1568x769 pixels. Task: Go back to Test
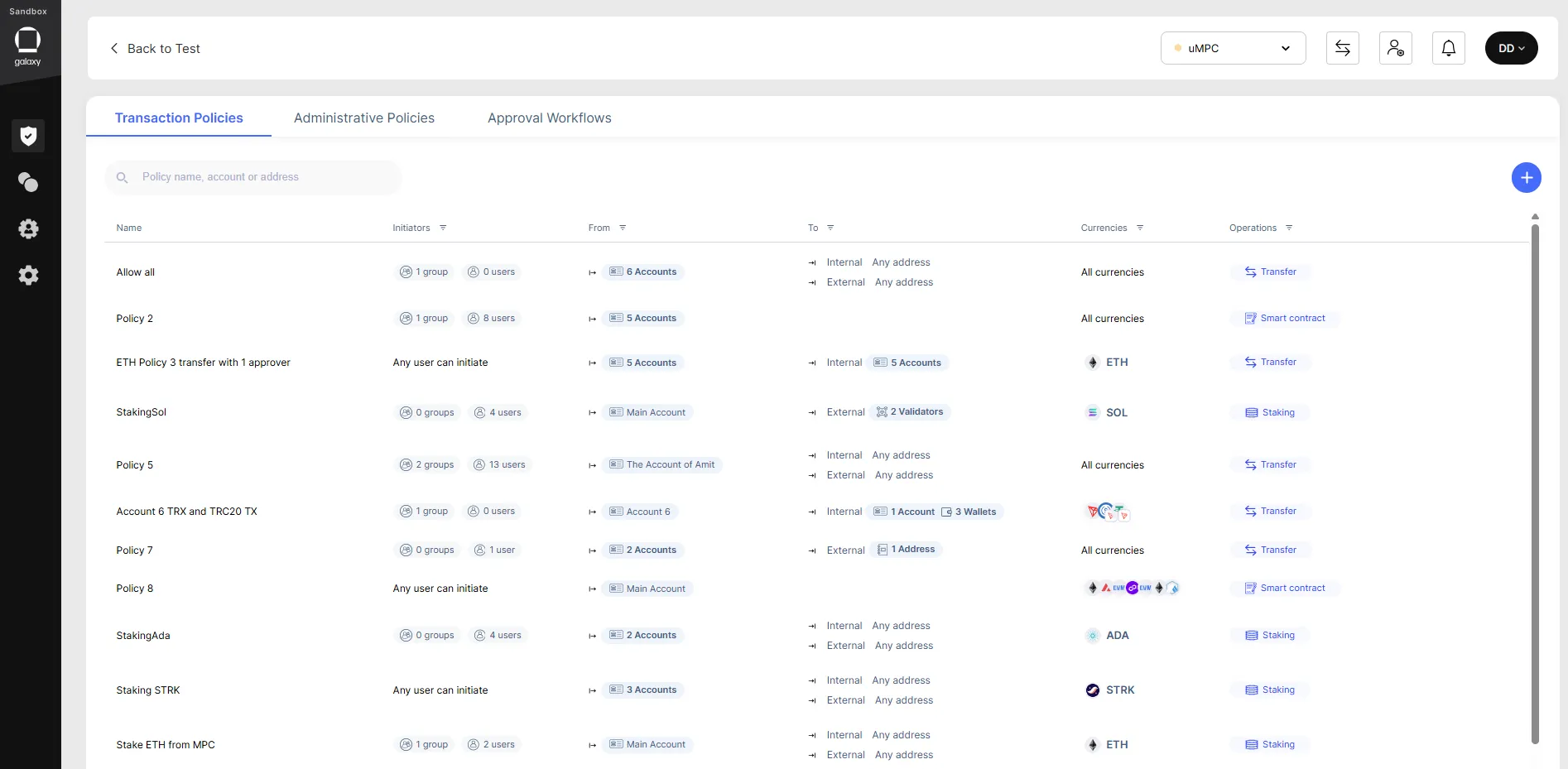point(156,48)
